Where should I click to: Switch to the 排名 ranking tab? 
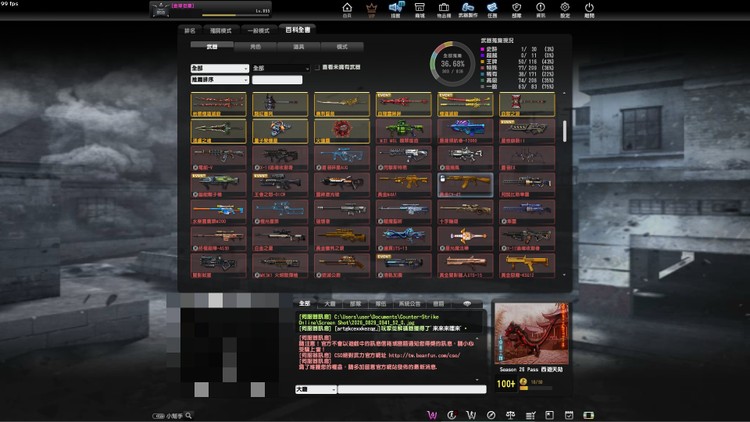(190, 30)
